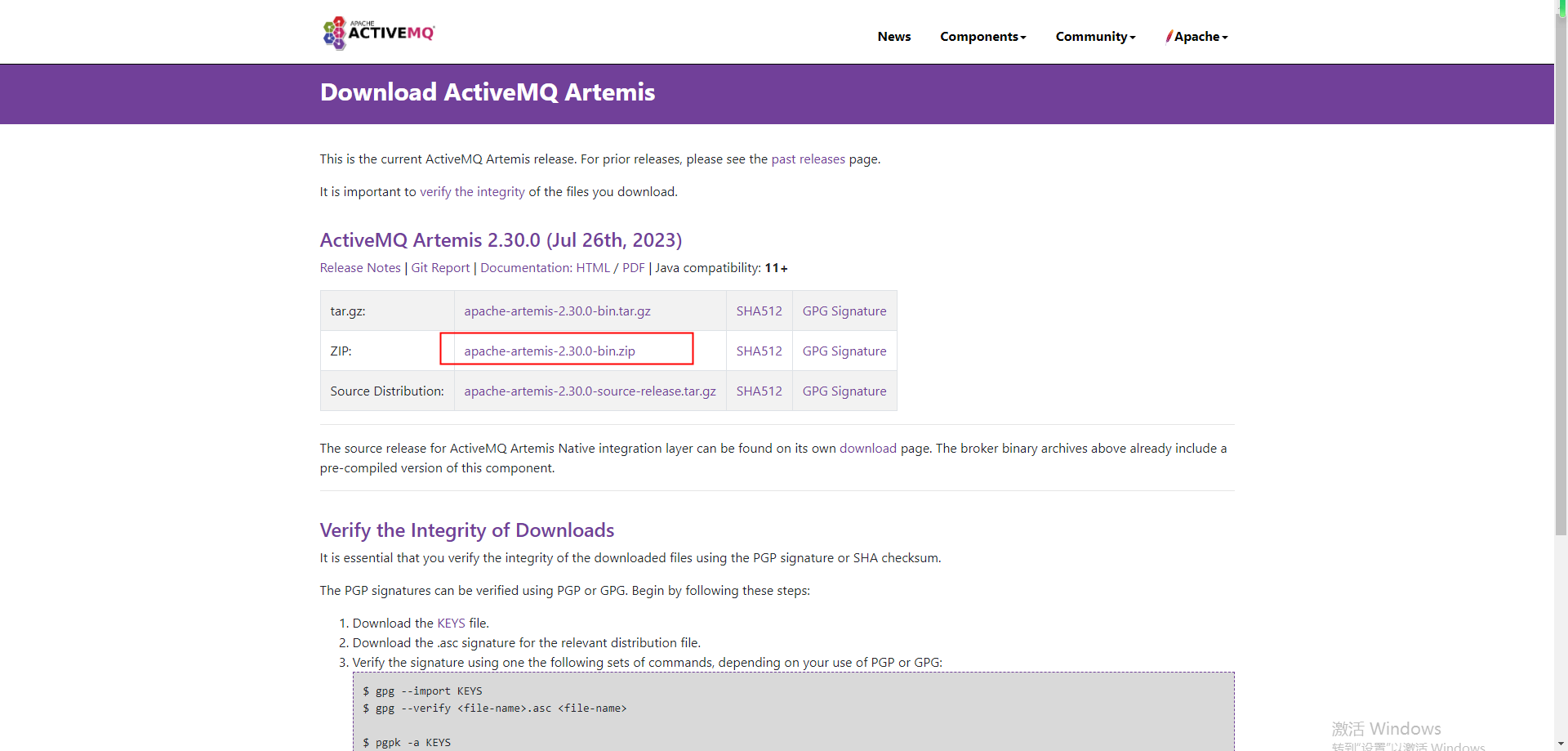Open verify the integrity link
This screenshot has width=1568, height=751.
point(472,192)
